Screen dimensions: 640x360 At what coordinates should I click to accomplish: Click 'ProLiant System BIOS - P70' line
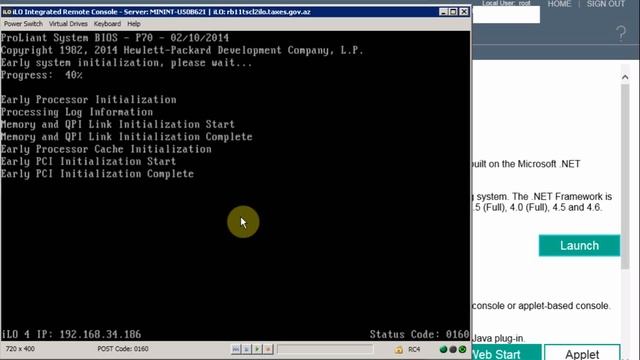[115, 38]
